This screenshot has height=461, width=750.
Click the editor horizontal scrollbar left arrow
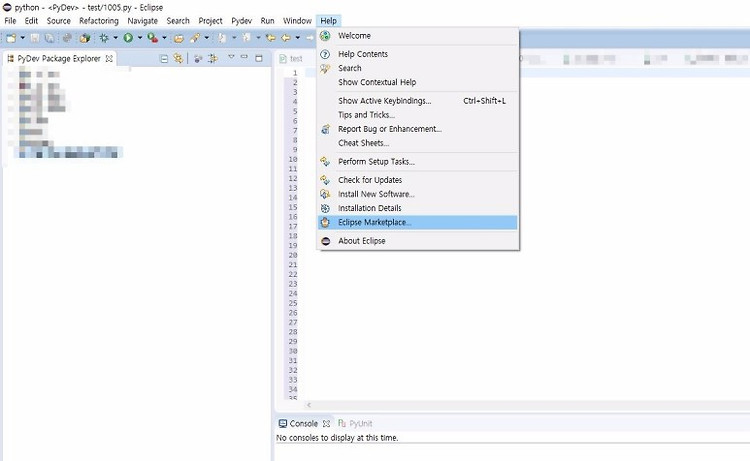pyautogui.click(x=309, y=405)
